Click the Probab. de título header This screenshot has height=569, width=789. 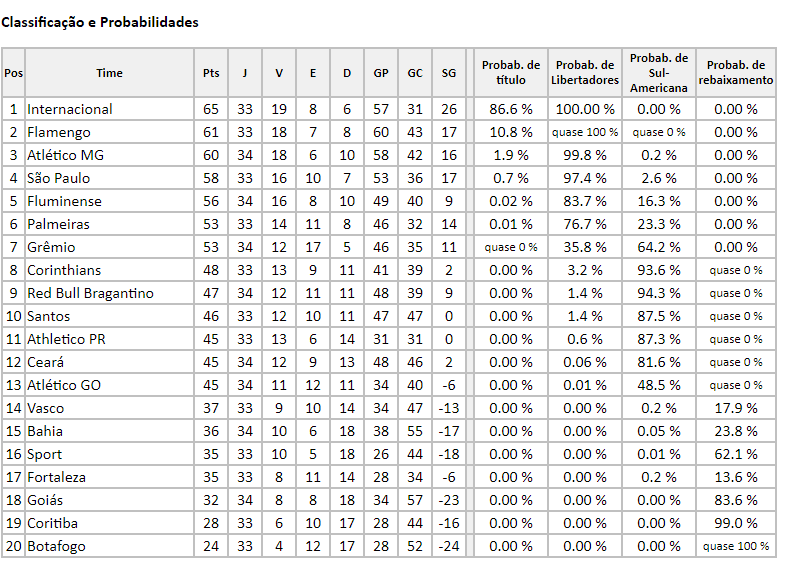pyautogui.click(x=511, y=73)
